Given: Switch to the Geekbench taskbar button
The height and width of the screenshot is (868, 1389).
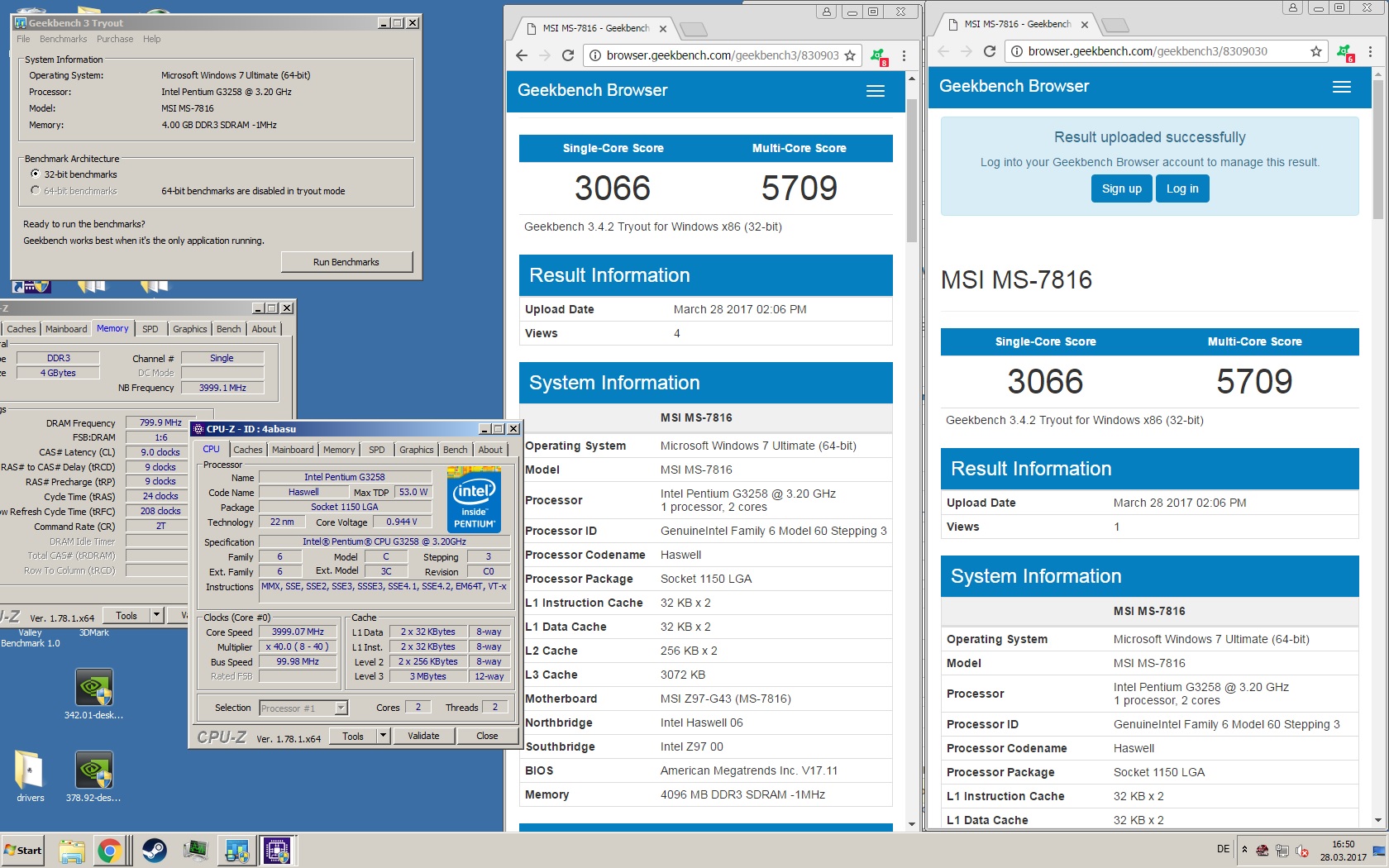Looking at the screenshot, I should [x=237, y=851].
